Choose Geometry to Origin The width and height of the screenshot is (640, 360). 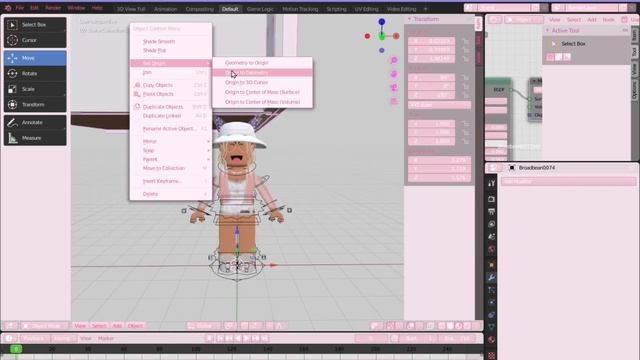pos(262,63)
